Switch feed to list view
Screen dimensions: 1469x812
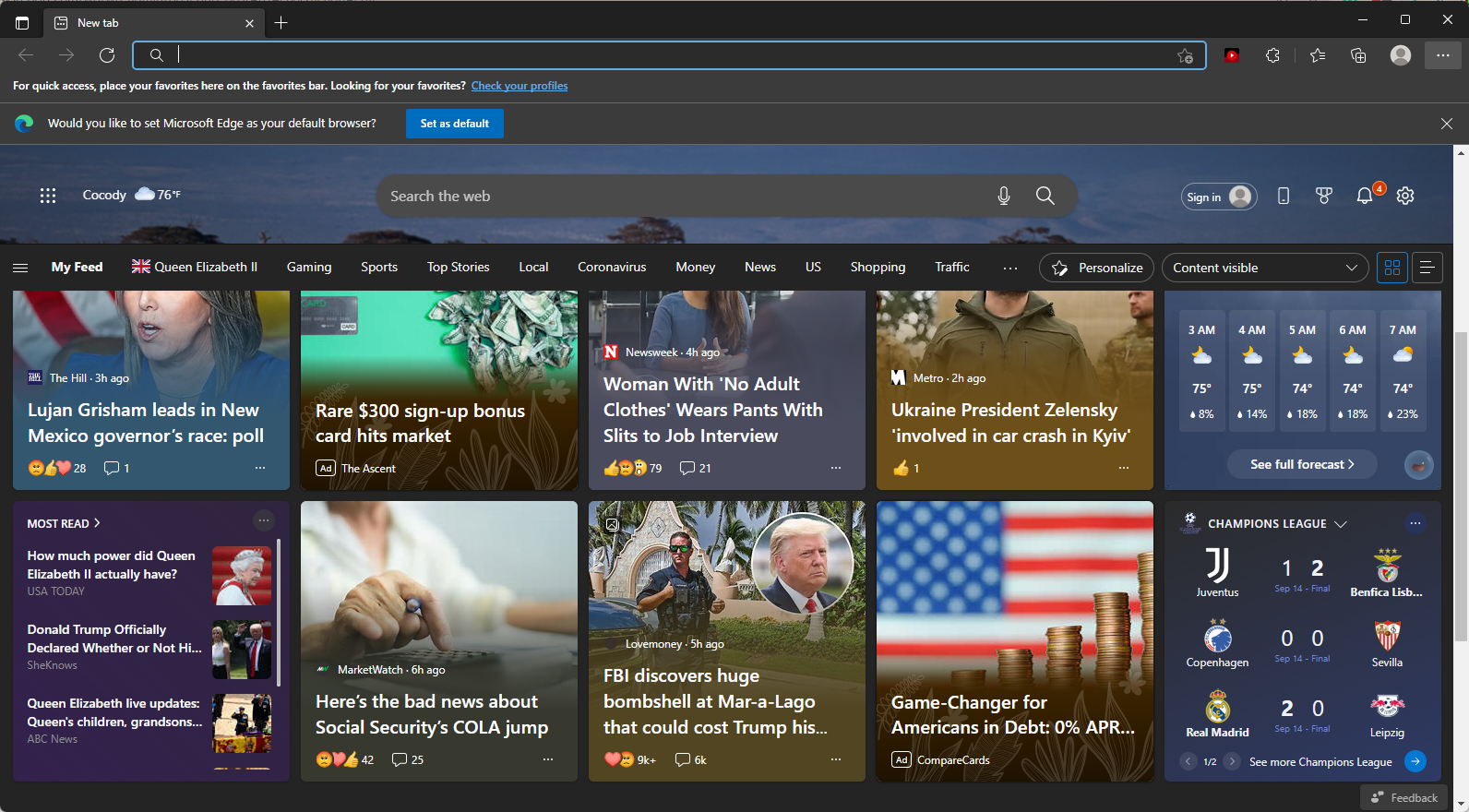(1427, 268)
